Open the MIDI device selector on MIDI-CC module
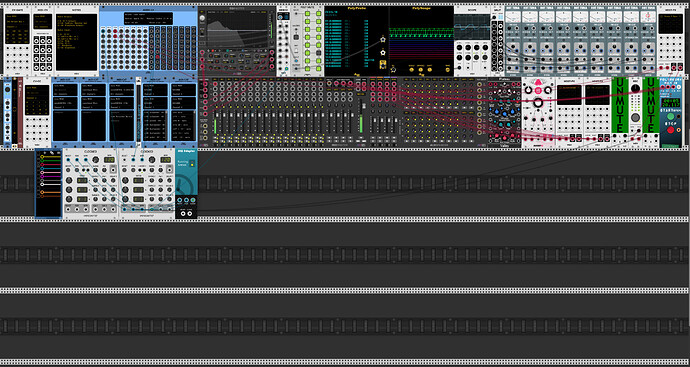 [43, 22]
